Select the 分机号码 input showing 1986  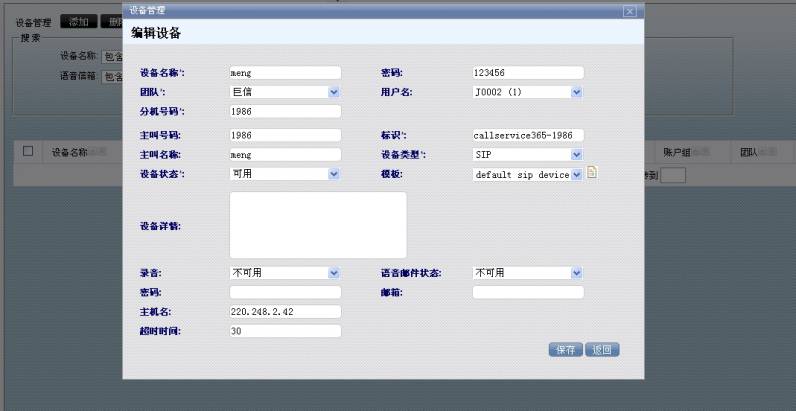pos(285,111)
